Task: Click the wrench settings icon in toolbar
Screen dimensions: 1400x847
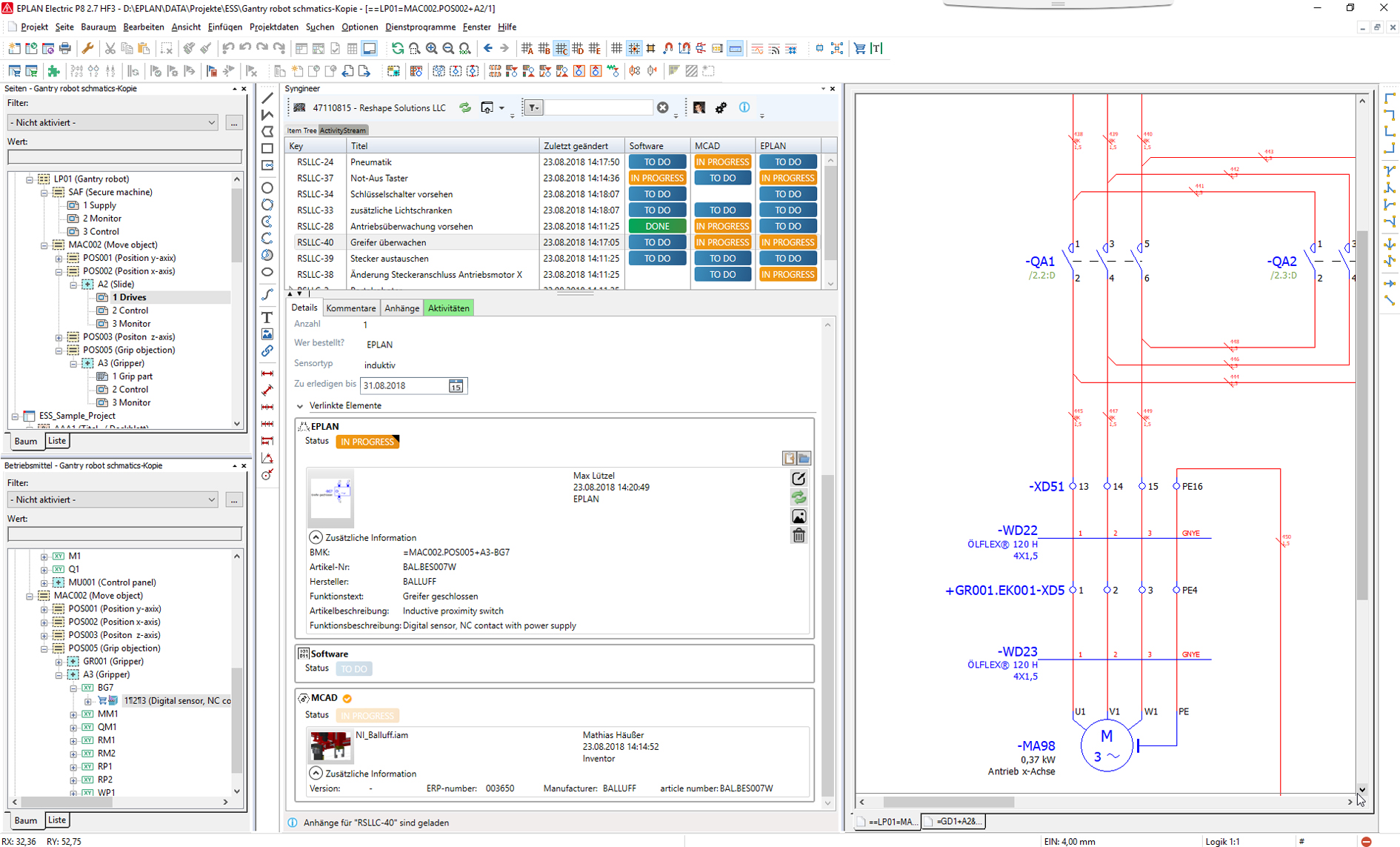Action: (87, 49)
